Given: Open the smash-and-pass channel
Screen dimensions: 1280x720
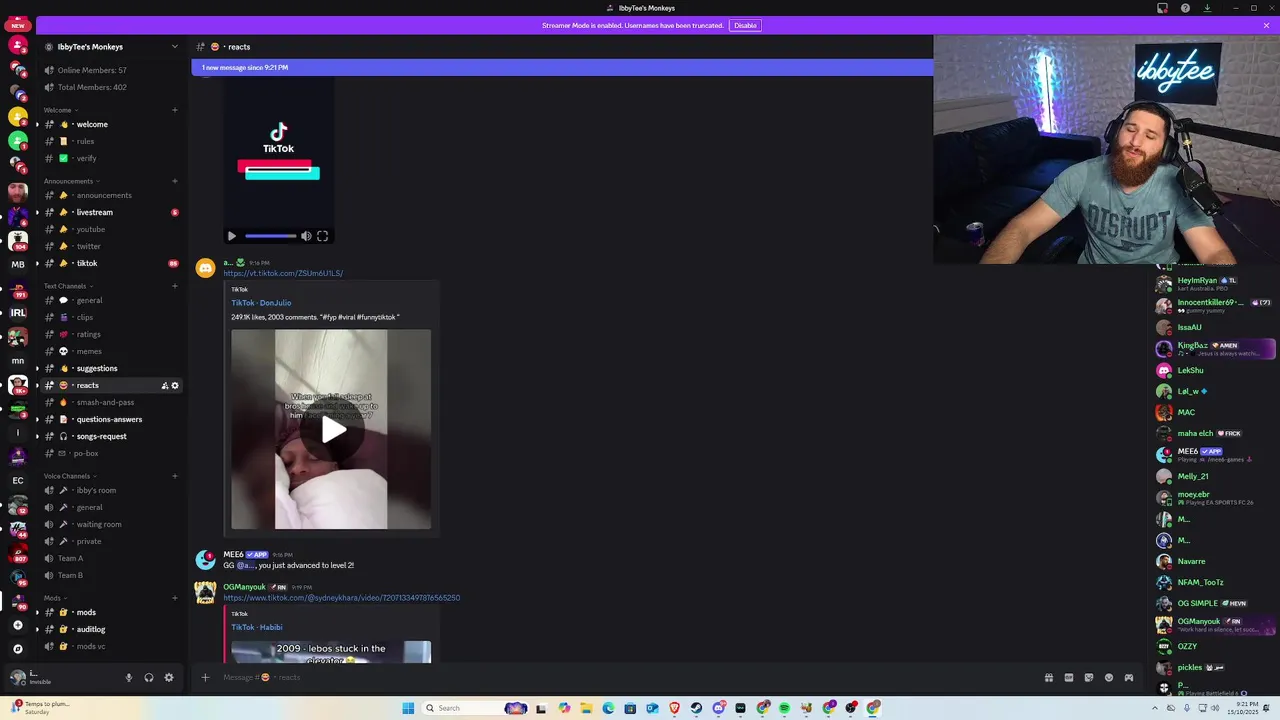Looking at the screenshot, I should pos(110,402).
